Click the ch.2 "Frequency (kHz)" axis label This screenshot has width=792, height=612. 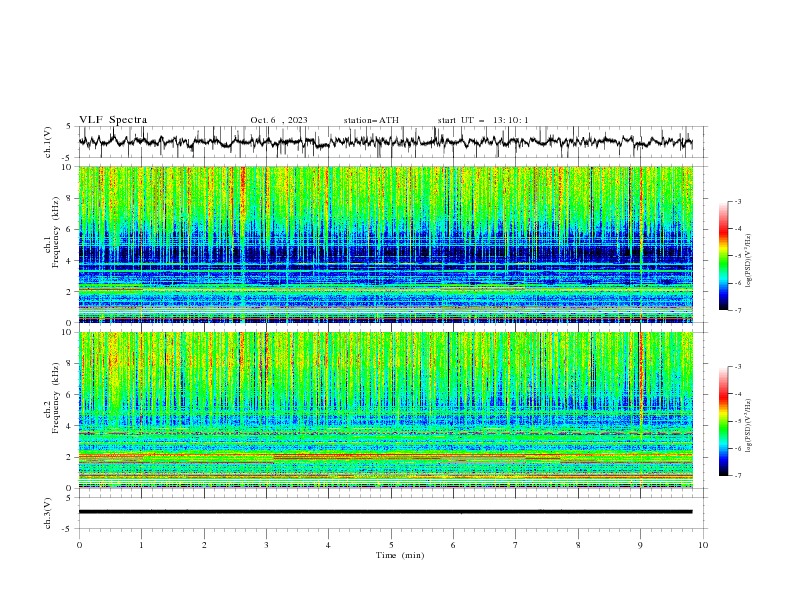(x=55, y=397)
